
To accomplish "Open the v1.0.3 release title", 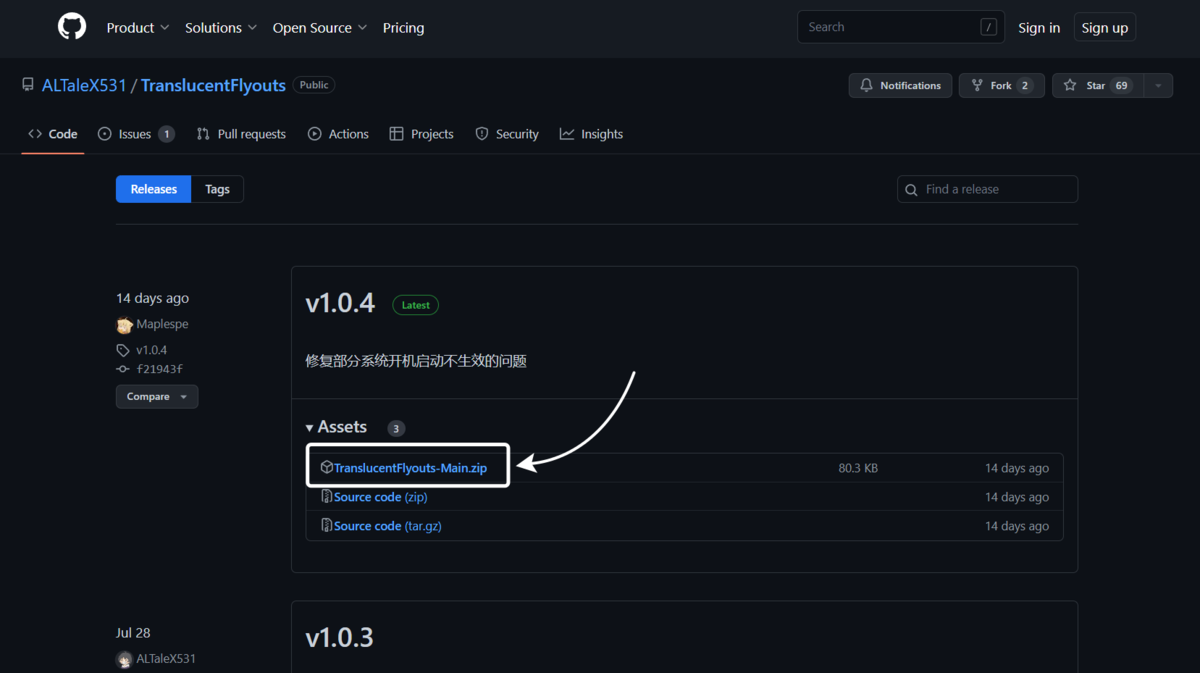I will pos(339,638).
